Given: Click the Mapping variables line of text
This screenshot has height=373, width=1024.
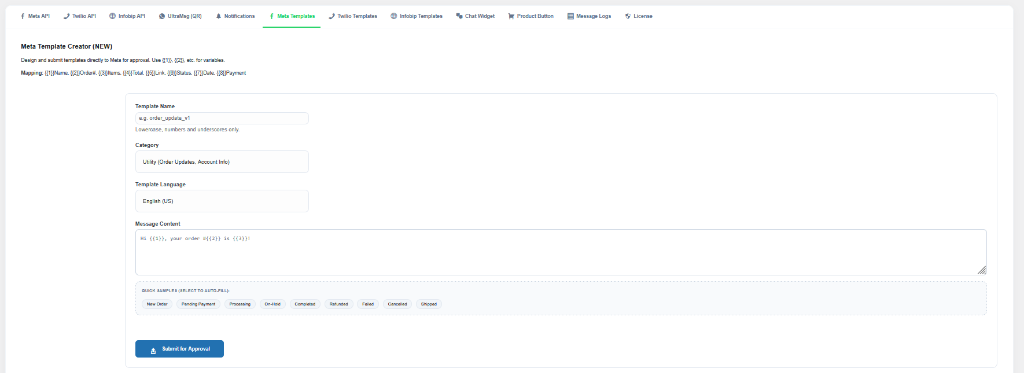Looking at the screenshot, I should point(134,73).
